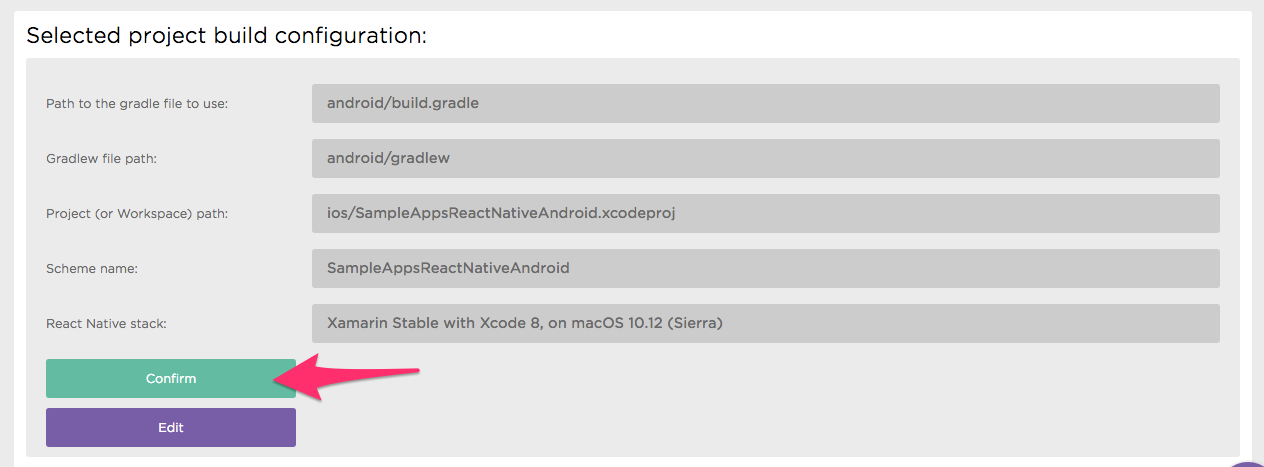Focus the Scheme name input box
The width and height of the screenshot is (1264, 467).
click(x=765, y=268)
